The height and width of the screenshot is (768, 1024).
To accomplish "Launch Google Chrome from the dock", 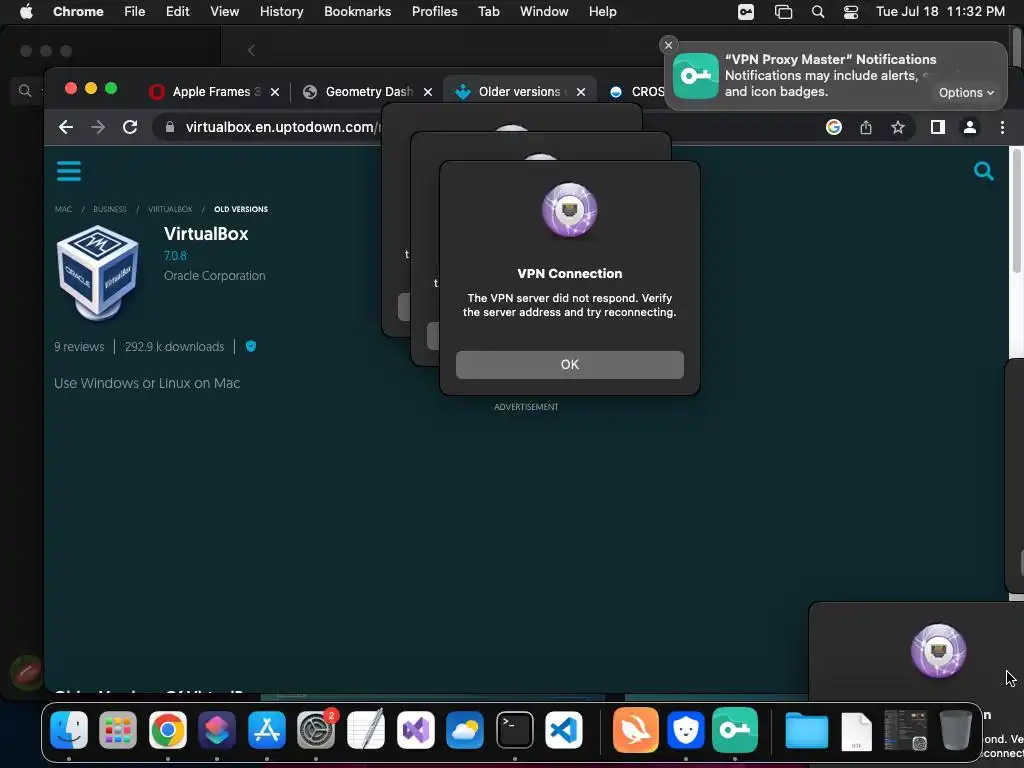I will (x=168, y=729).
